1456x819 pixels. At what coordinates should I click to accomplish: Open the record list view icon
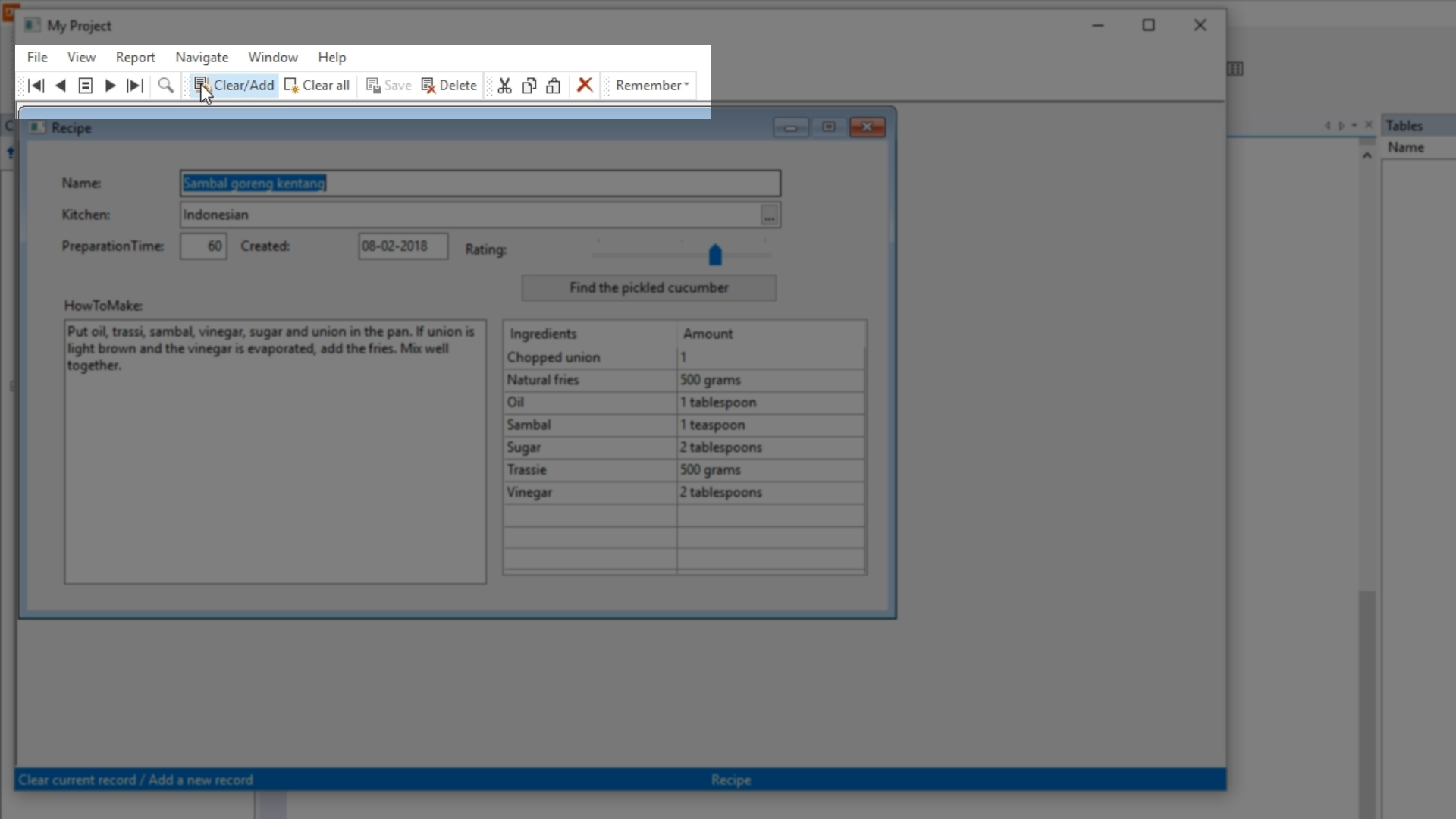(86, 86)
